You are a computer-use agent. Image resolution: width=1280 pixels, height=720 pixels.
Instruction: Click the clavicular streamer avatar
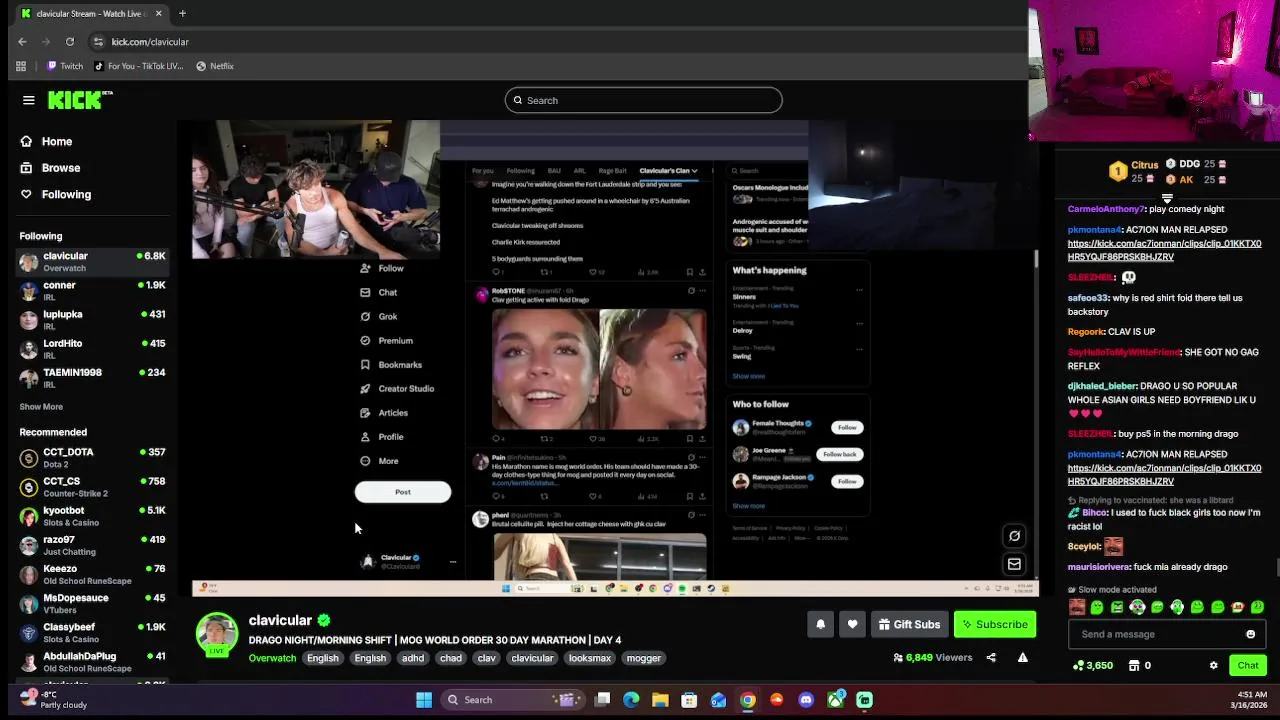click(x=216, y=634)
